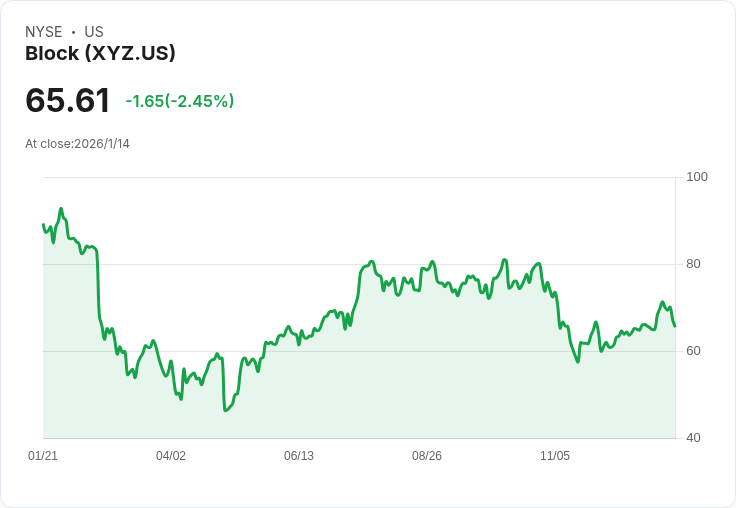Open the Block (XYZ.US) stock title
This screenshot has height=508, width=736.
(x=100, y=53)
